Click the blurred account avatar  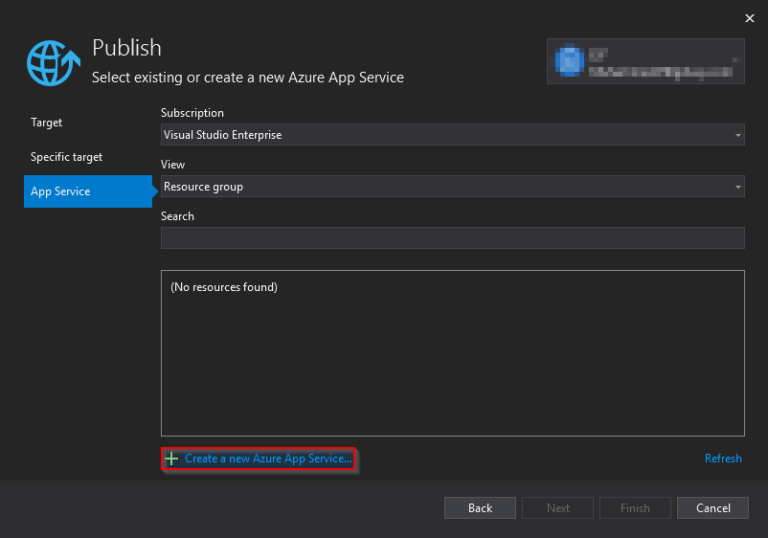(569, 60)
